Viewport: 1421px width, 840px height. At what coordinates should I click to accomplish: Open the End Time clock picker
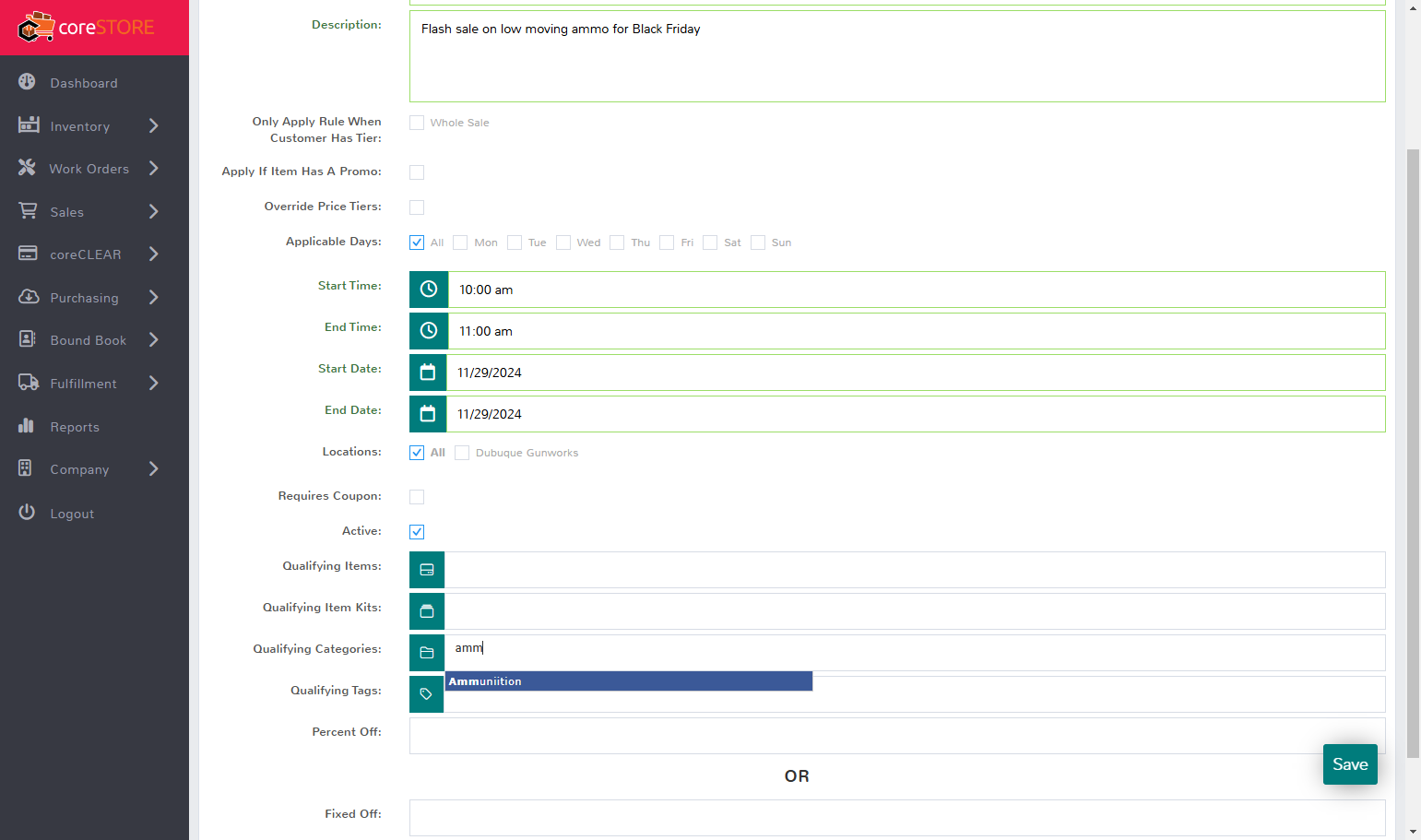429,331
